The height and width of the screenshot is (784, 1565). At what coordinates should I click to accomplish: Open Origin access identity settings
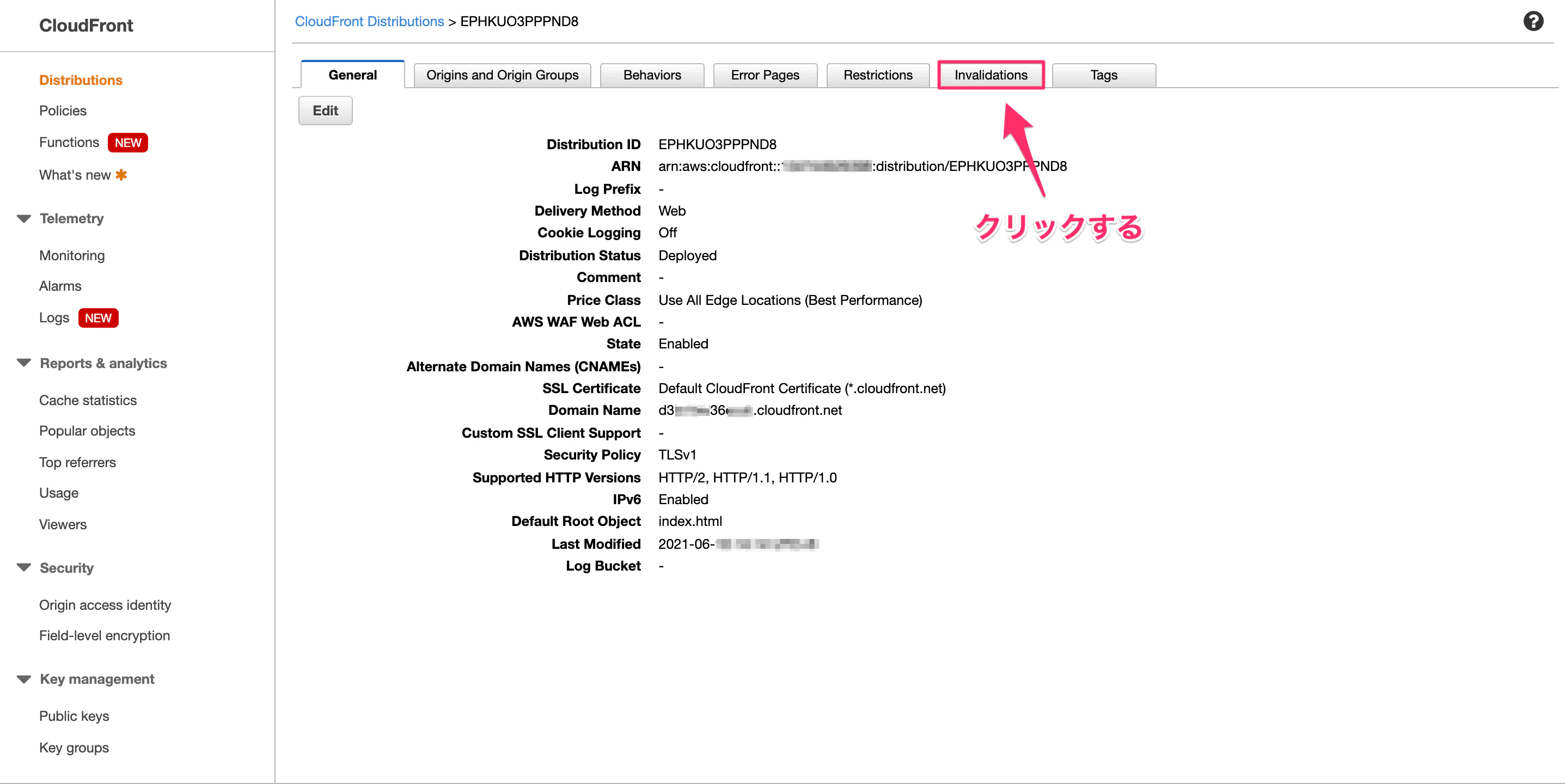coord(105,605)
